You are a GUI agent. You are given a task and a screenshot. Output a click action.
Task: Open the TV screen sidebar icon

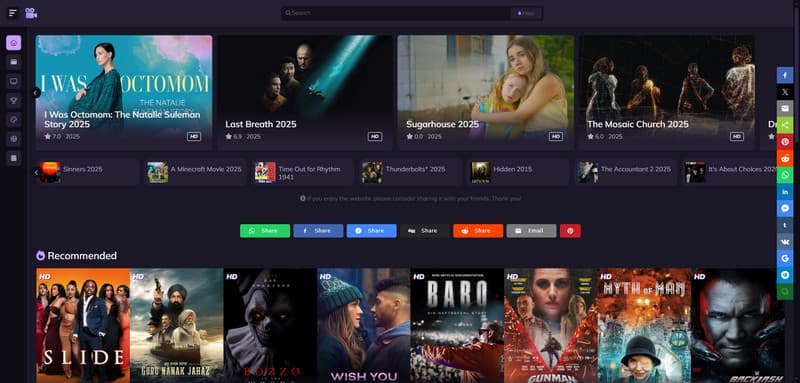tap(14, 81)
